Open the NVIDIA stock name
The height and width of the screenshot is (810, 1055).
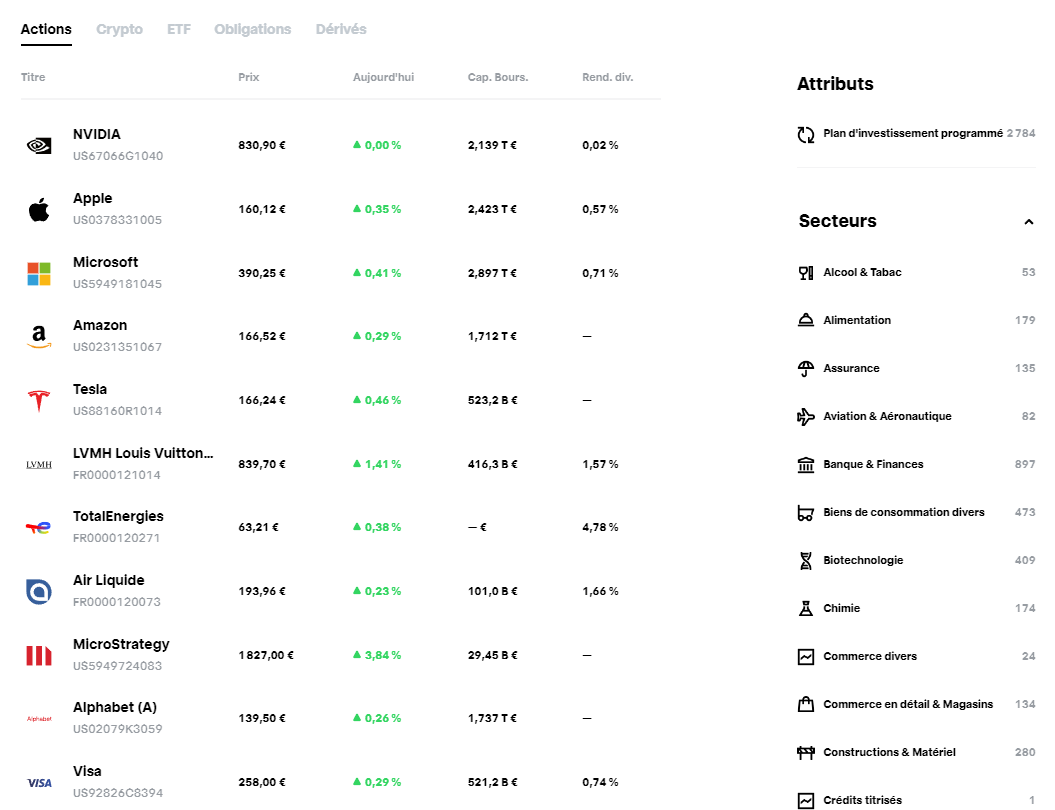[x=97, y=135]
